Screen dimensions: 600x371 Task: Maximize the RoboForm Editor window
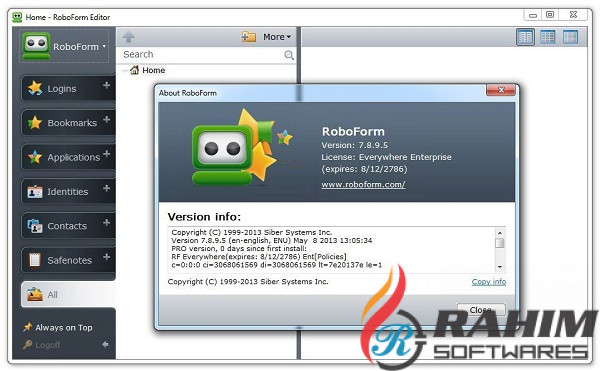point(550,15)
